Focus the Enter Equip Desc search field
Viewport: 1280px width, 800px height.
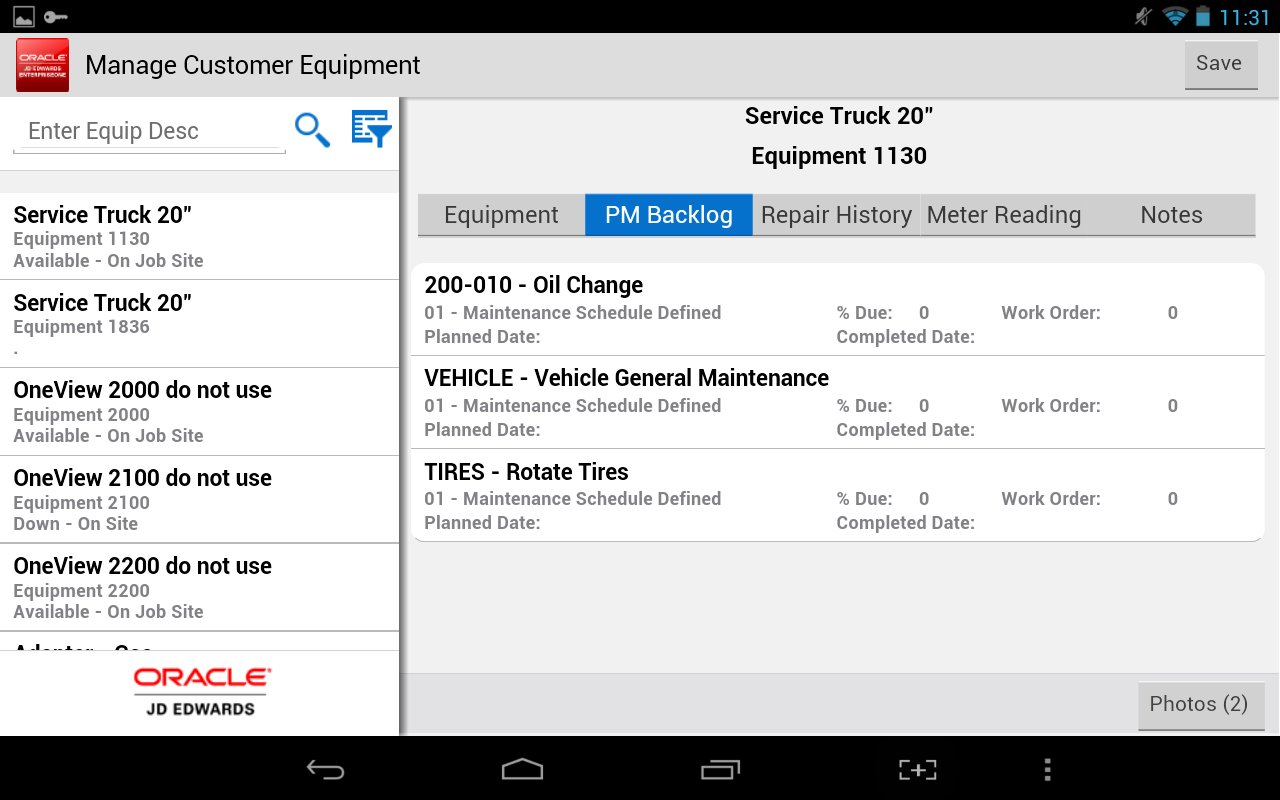149,131
